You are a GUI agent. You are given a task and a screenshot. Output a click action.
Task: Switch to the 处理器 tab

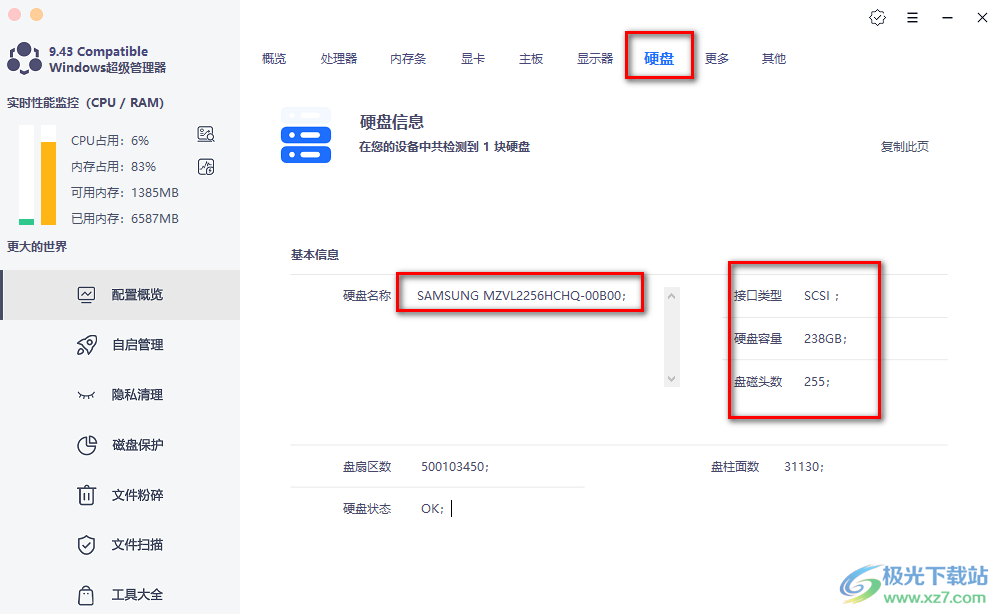pyautogui.click(x=339, y=59)
